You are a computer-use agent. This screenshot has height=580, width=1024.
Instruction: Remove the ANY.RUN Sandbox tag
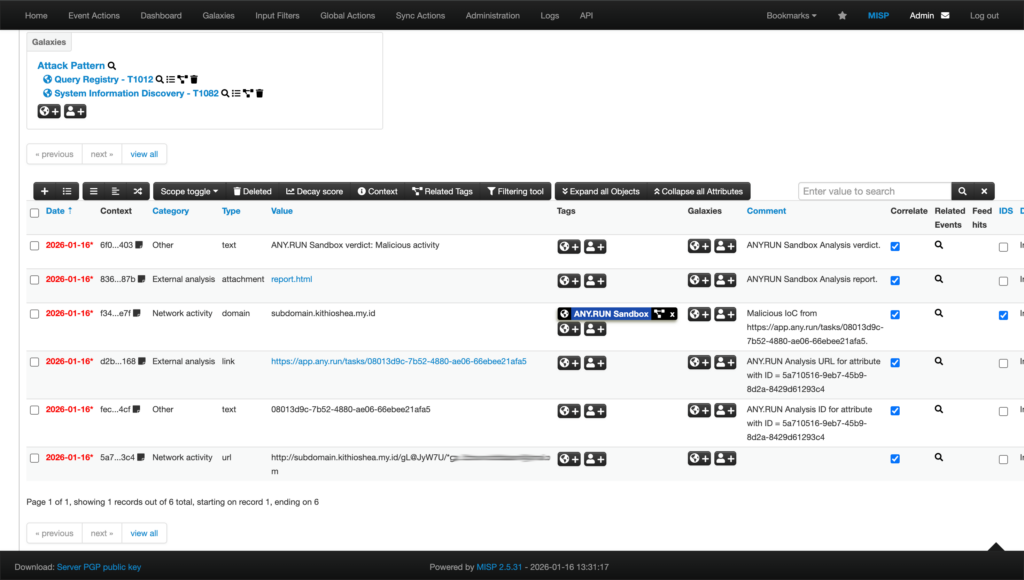[672, 314]
